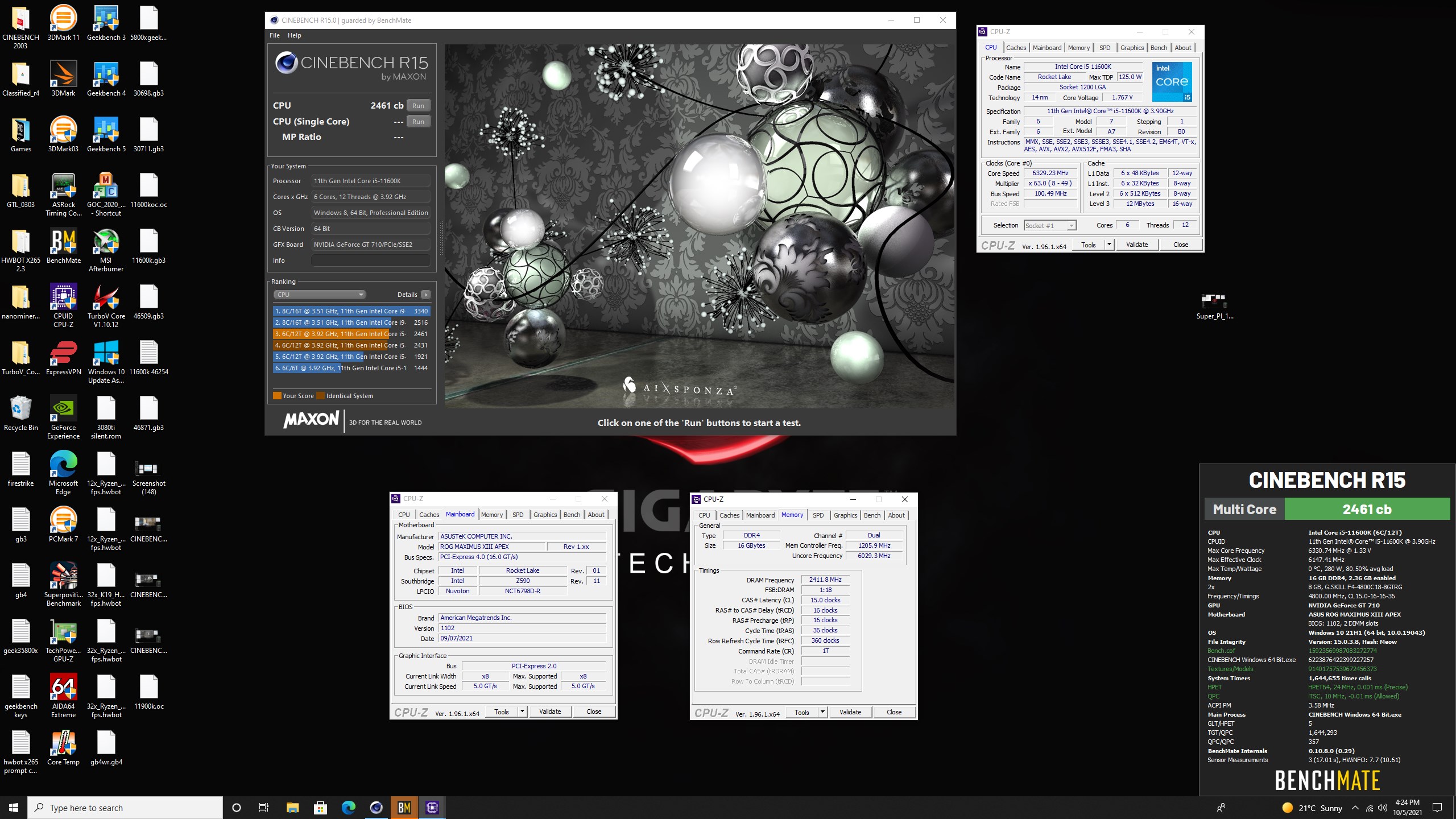
Task: Select the 11600koc.oc file icon
Action: 148,191
